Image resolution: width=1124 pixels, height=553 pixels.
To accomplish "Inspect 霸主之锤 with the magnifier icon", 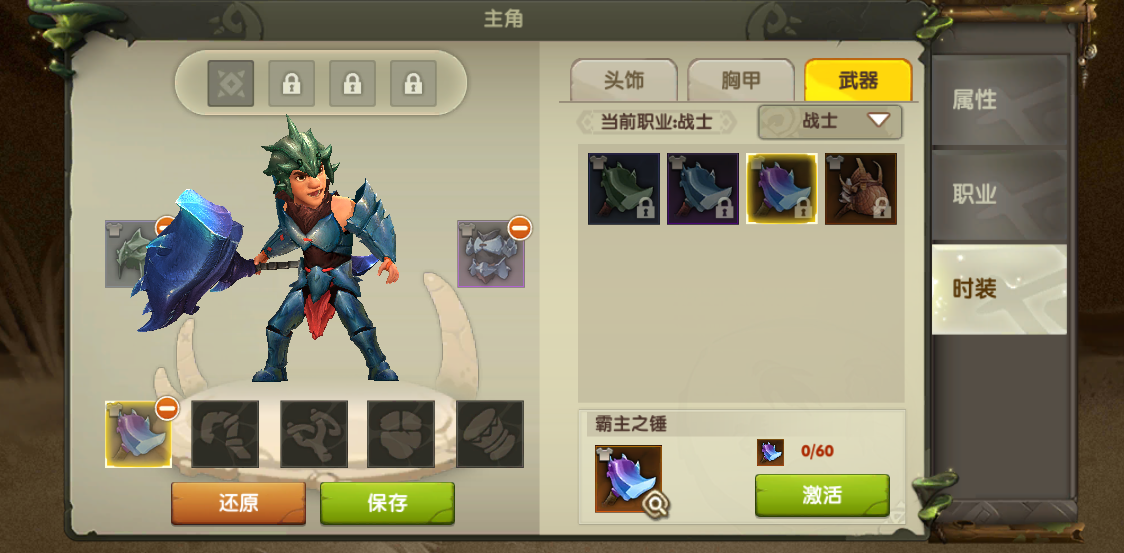I will 655,506.
